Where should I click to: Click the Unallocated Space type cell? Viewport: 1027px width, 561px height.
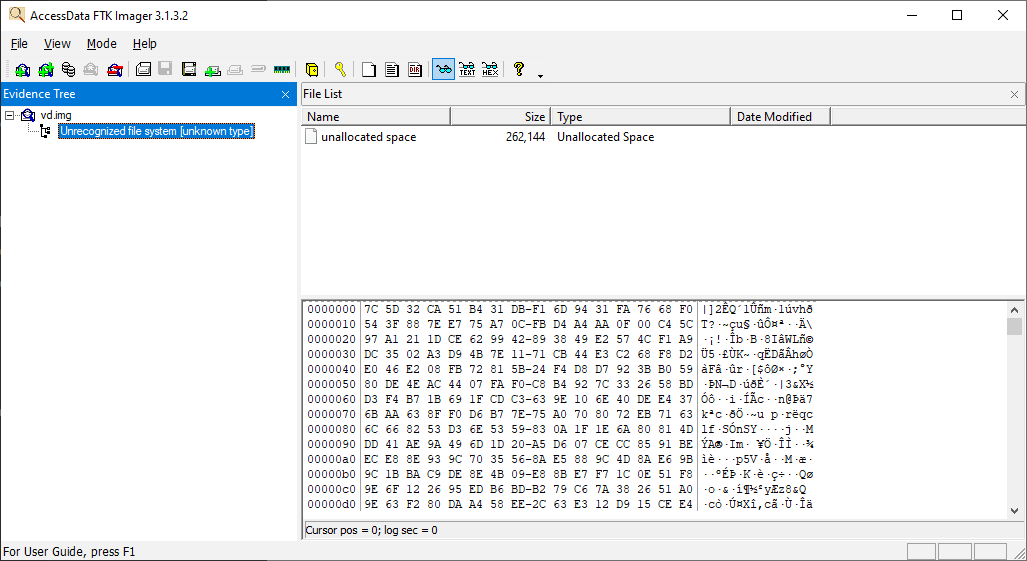[x=605, y=137]
